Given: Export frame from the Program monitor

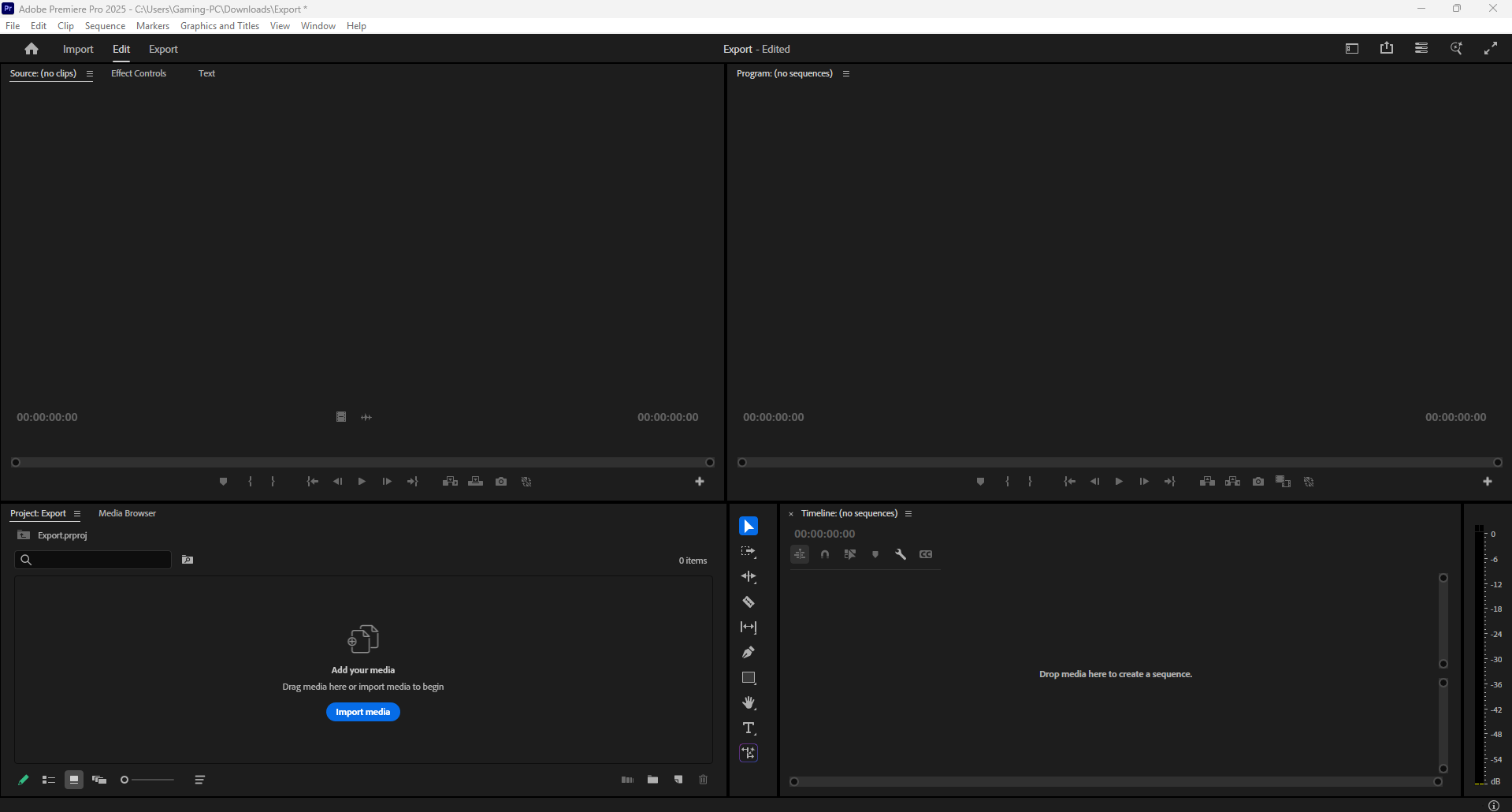Looking at the screenshot, I should click(1258, 482).
